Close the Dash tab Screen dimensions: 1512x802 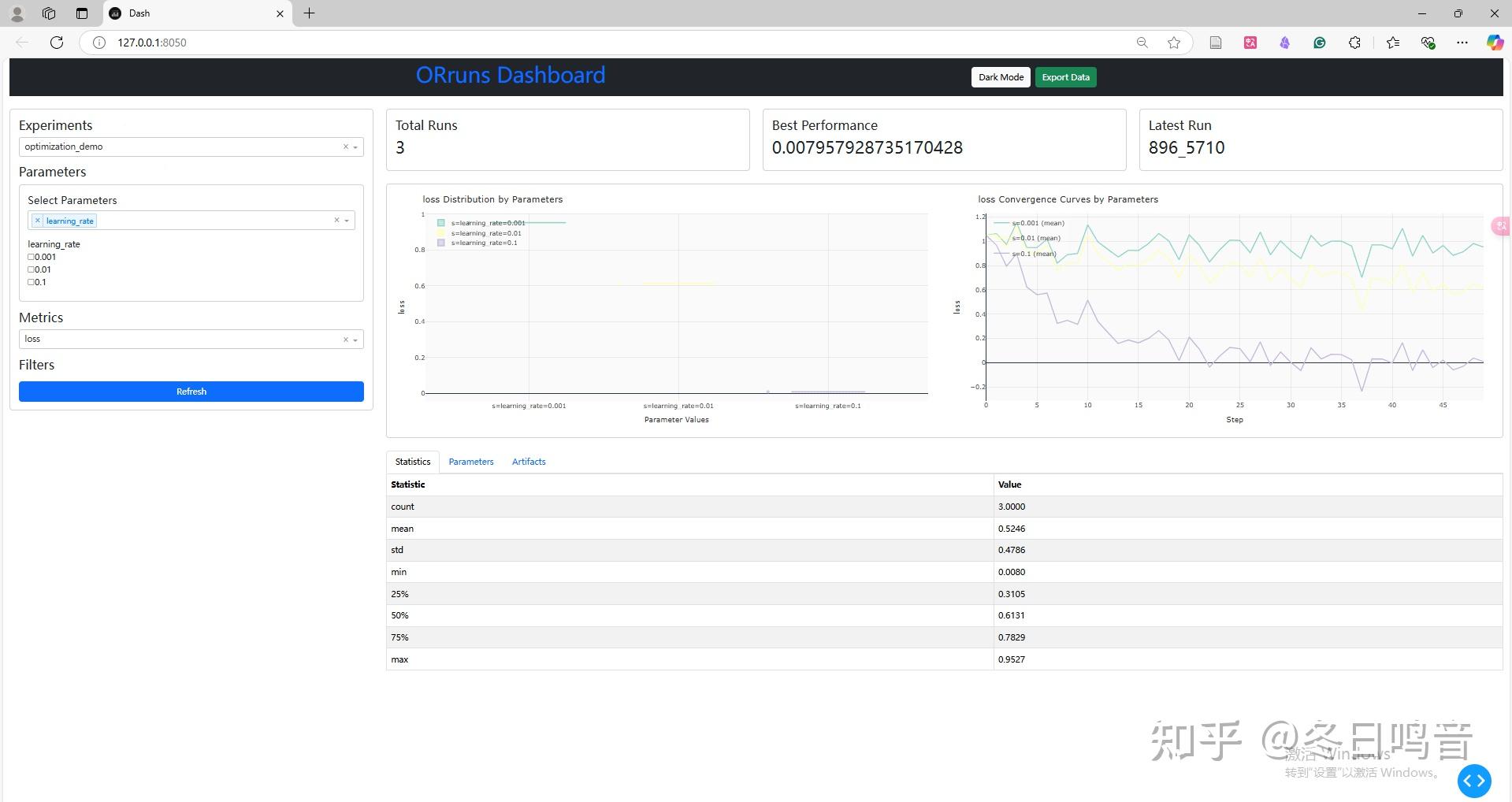pos(280,13)
